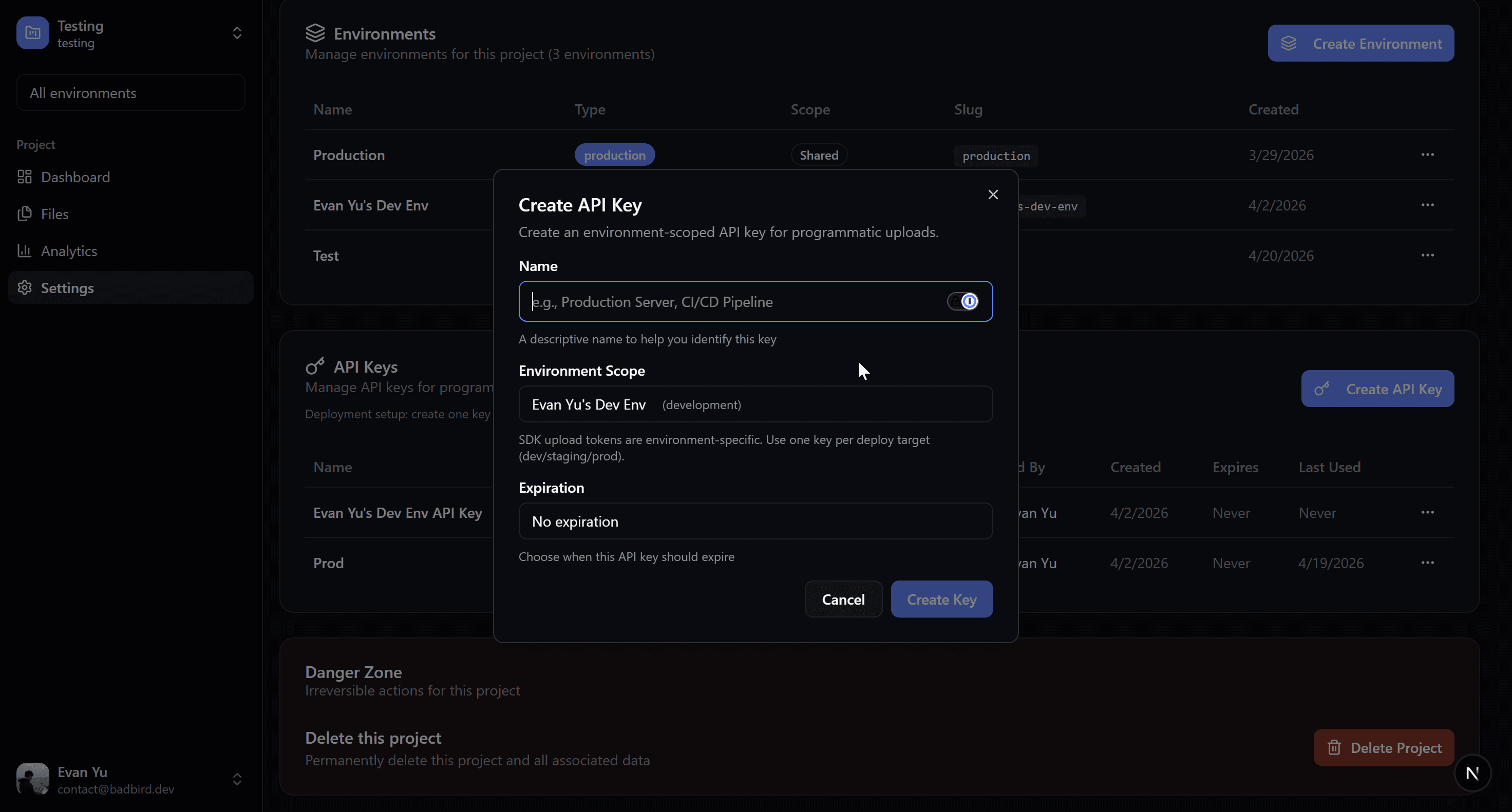1512x812 pixels.
Task: Click the Scope column header
Action: (810, 110)
